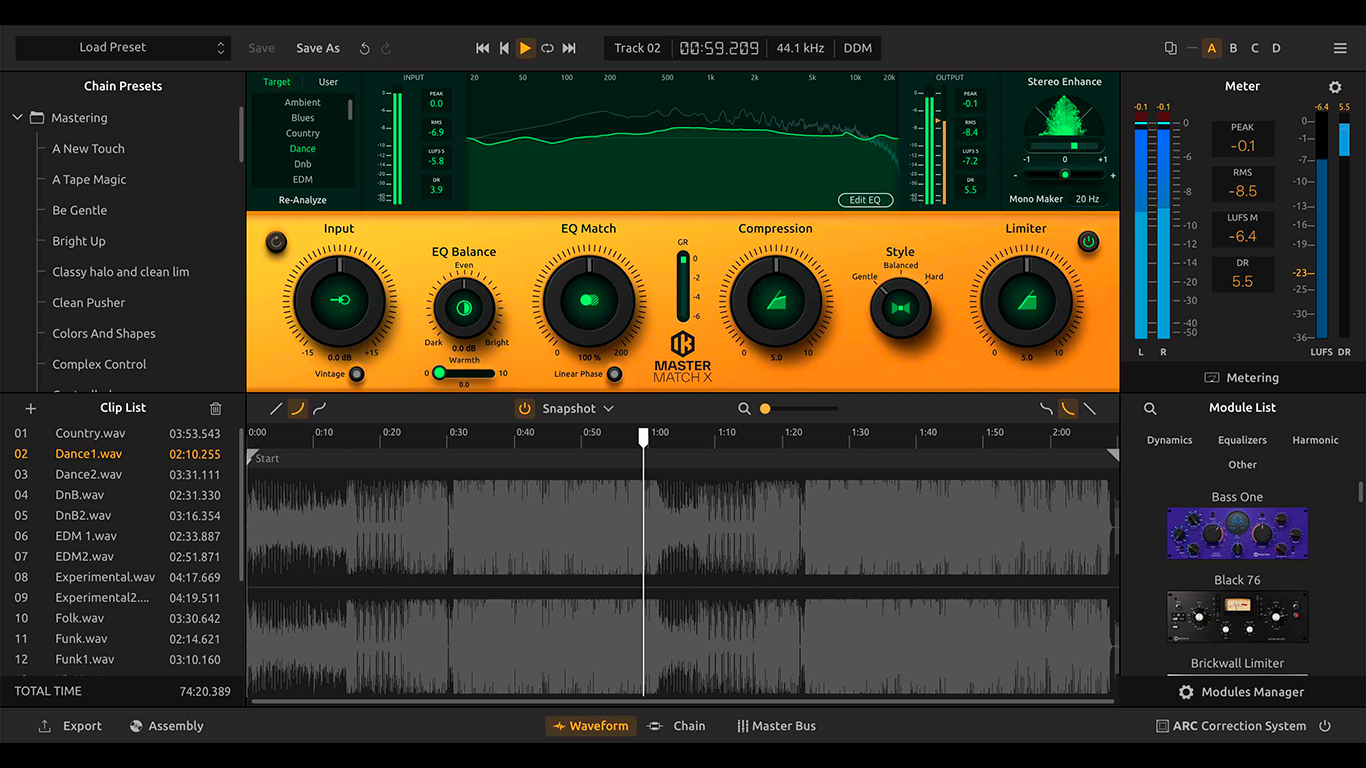The image size is (1366, 768).
Task: Jump to the first track with rewind icon
Action: pos(483,48)
